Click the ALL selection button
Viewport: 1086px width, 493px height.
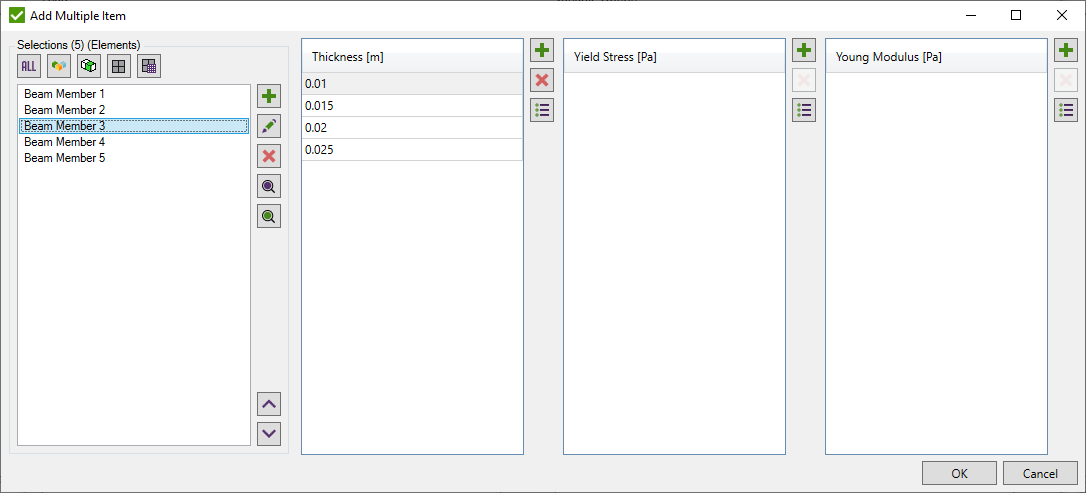click(x=29, y=66)
